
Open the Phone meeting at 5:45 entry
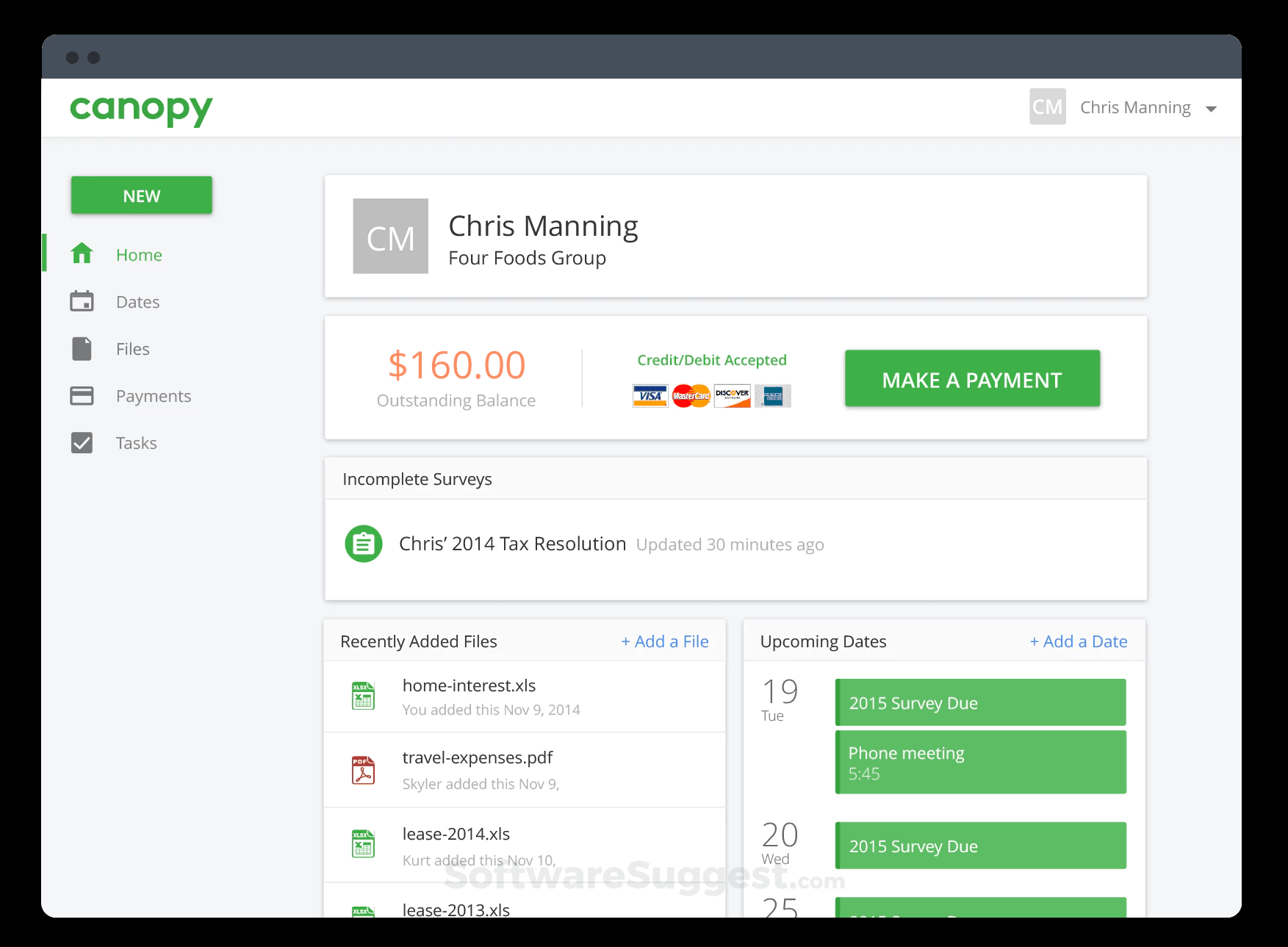(980, 762)
